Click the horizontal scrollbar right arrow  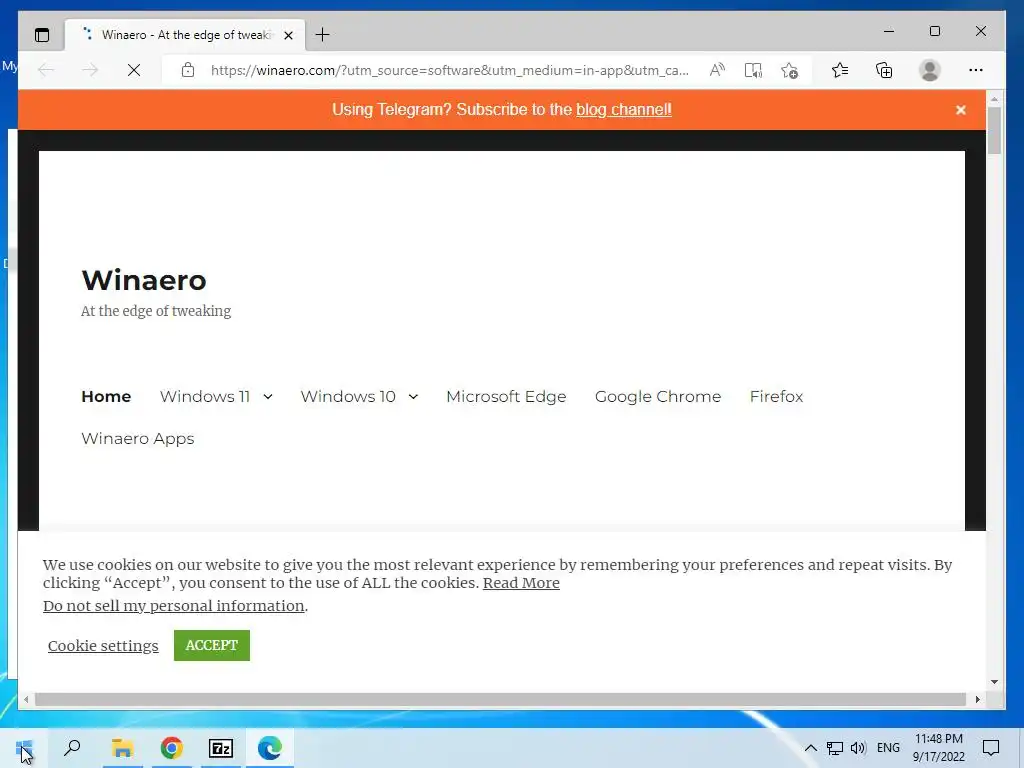[x=977, y=699]
